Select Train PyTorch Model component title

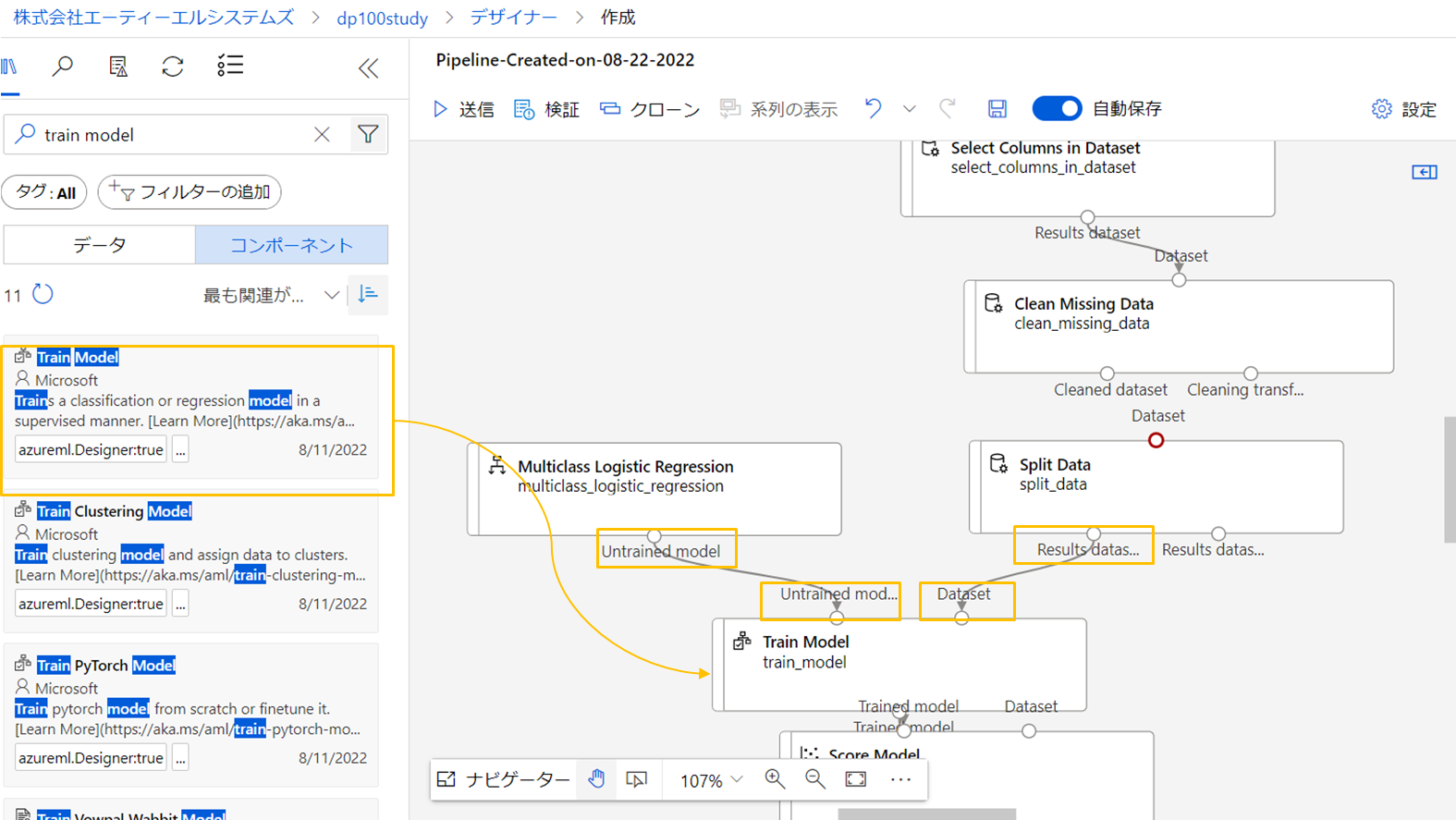pos(106,666)
